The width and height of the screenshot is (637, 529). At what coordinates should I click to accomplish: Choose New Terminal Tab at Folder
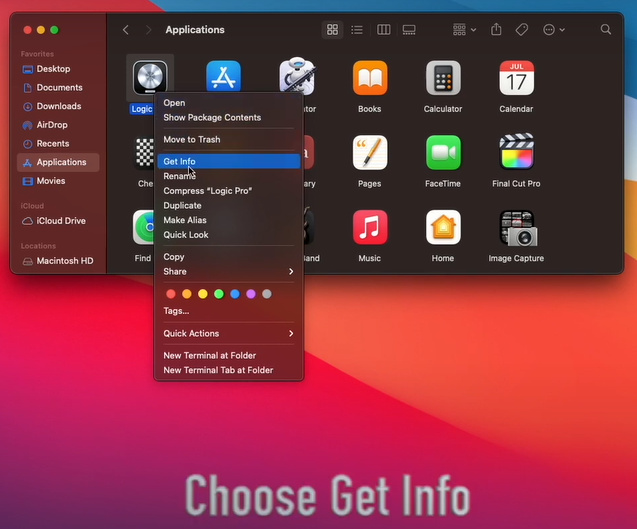pos(229,370)
